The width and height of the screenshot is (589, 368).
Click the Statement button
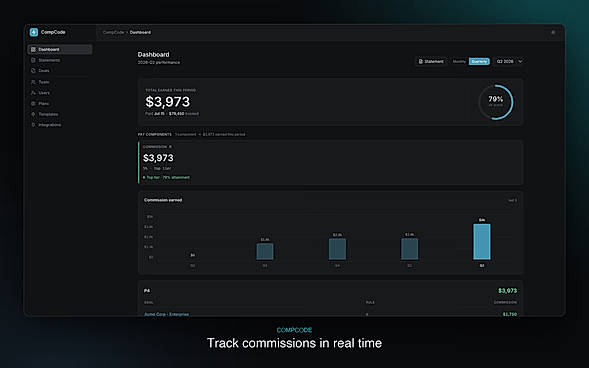tap(431, 61)
